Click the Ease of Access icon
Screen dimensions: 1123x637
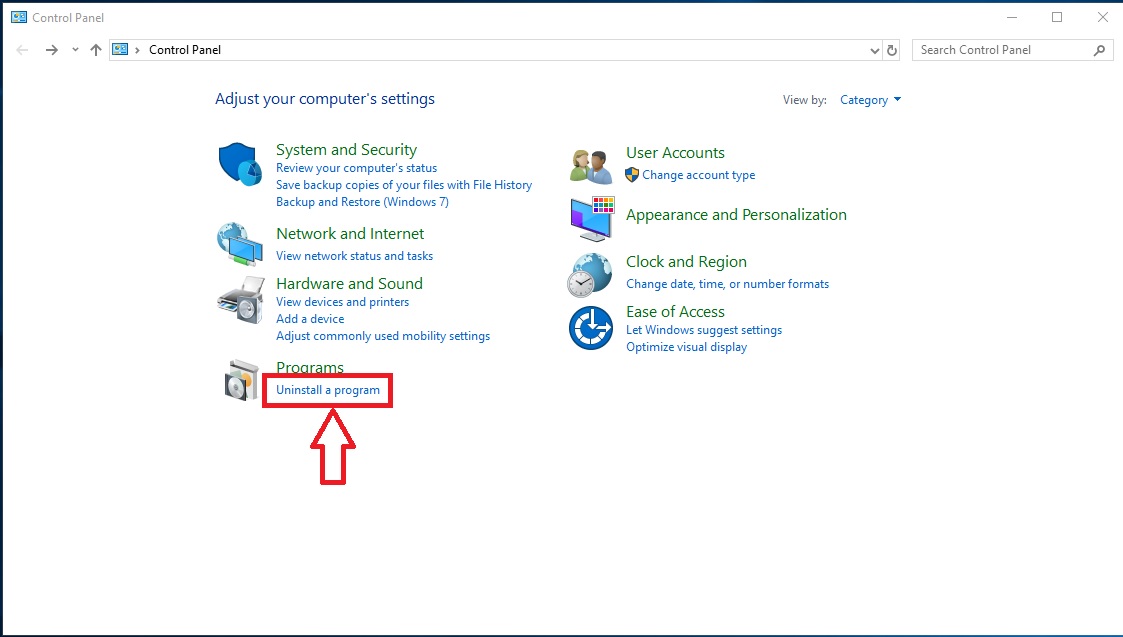click(591, 328)
